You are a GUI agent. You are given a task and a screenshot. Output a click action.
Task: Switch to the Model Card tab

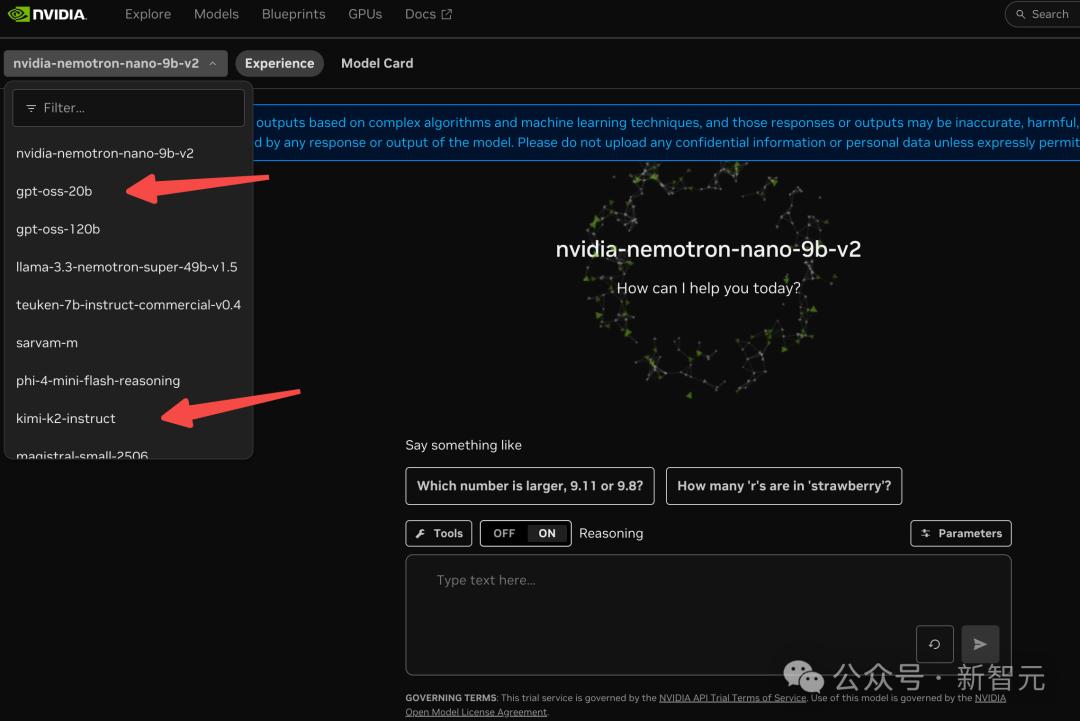376,63
